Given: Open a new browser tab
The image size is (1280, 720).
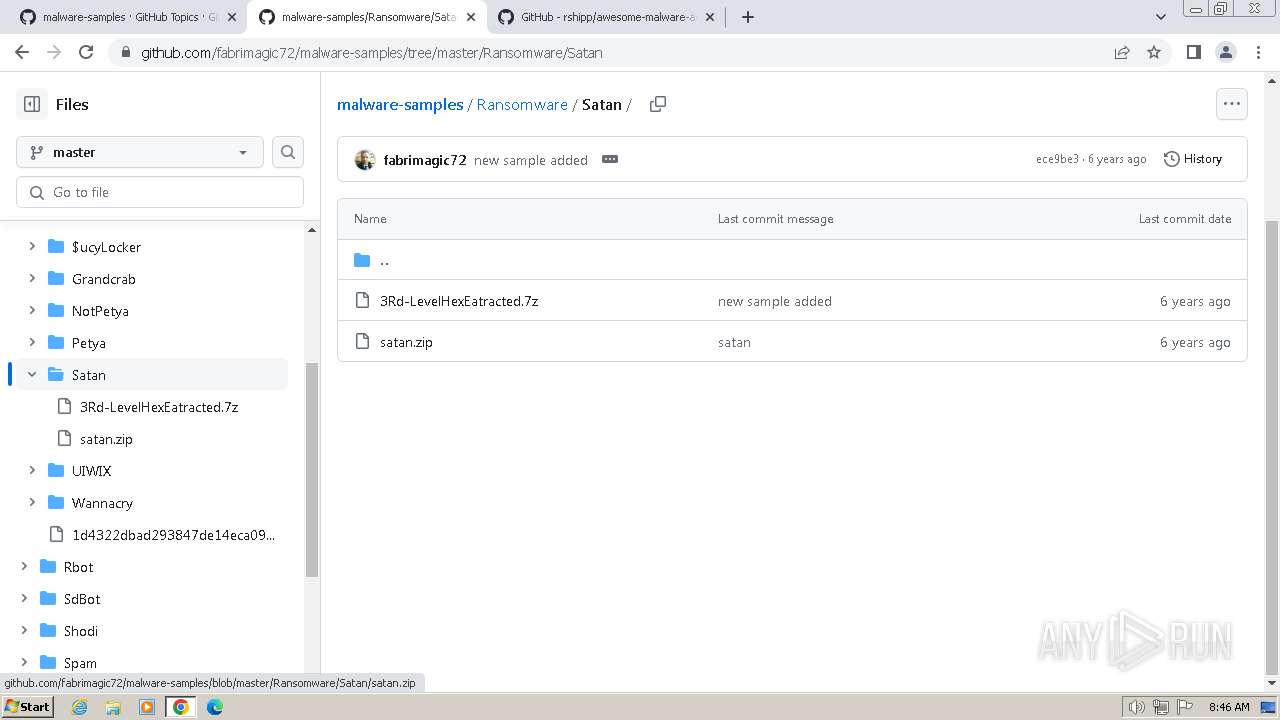Looking at the screenshot, I should 747,17.
